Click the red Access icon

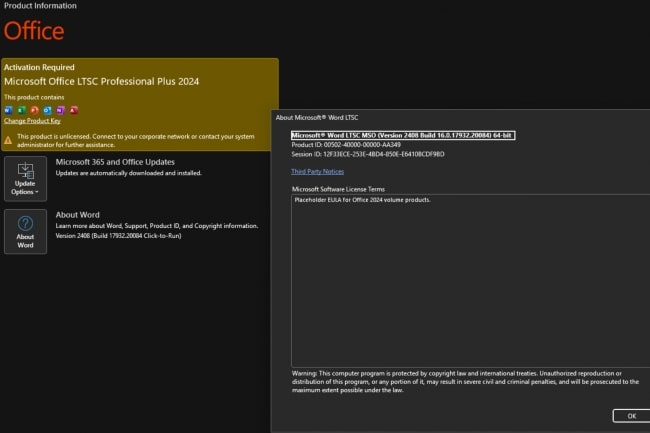click(74, 110)
